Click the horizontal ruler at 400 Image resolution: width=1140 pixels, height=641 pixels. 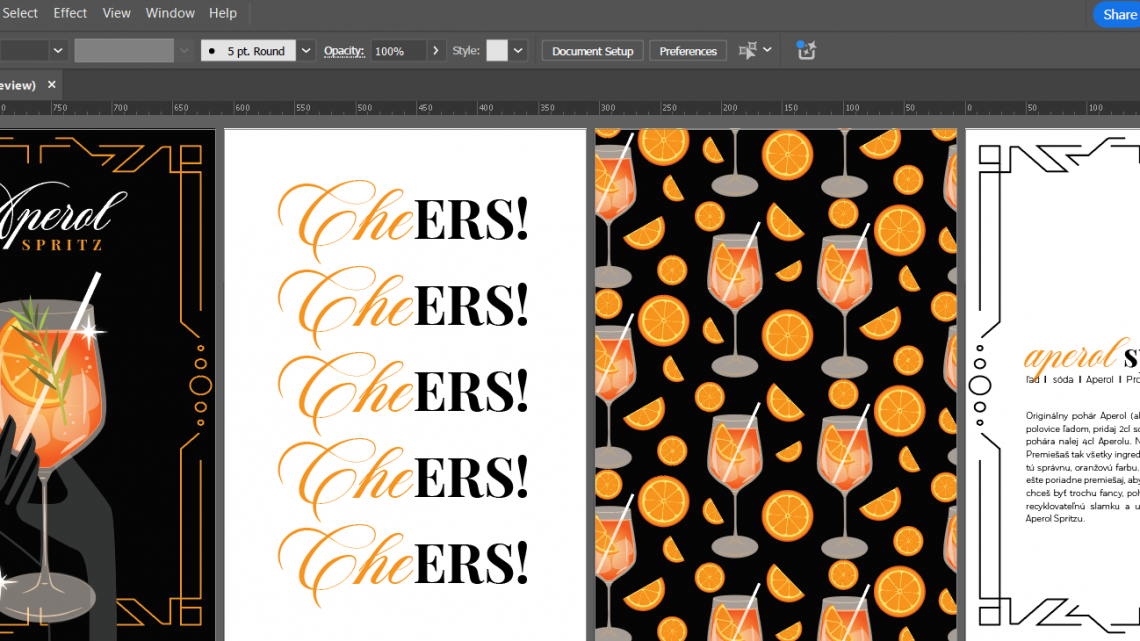[486, 108]
